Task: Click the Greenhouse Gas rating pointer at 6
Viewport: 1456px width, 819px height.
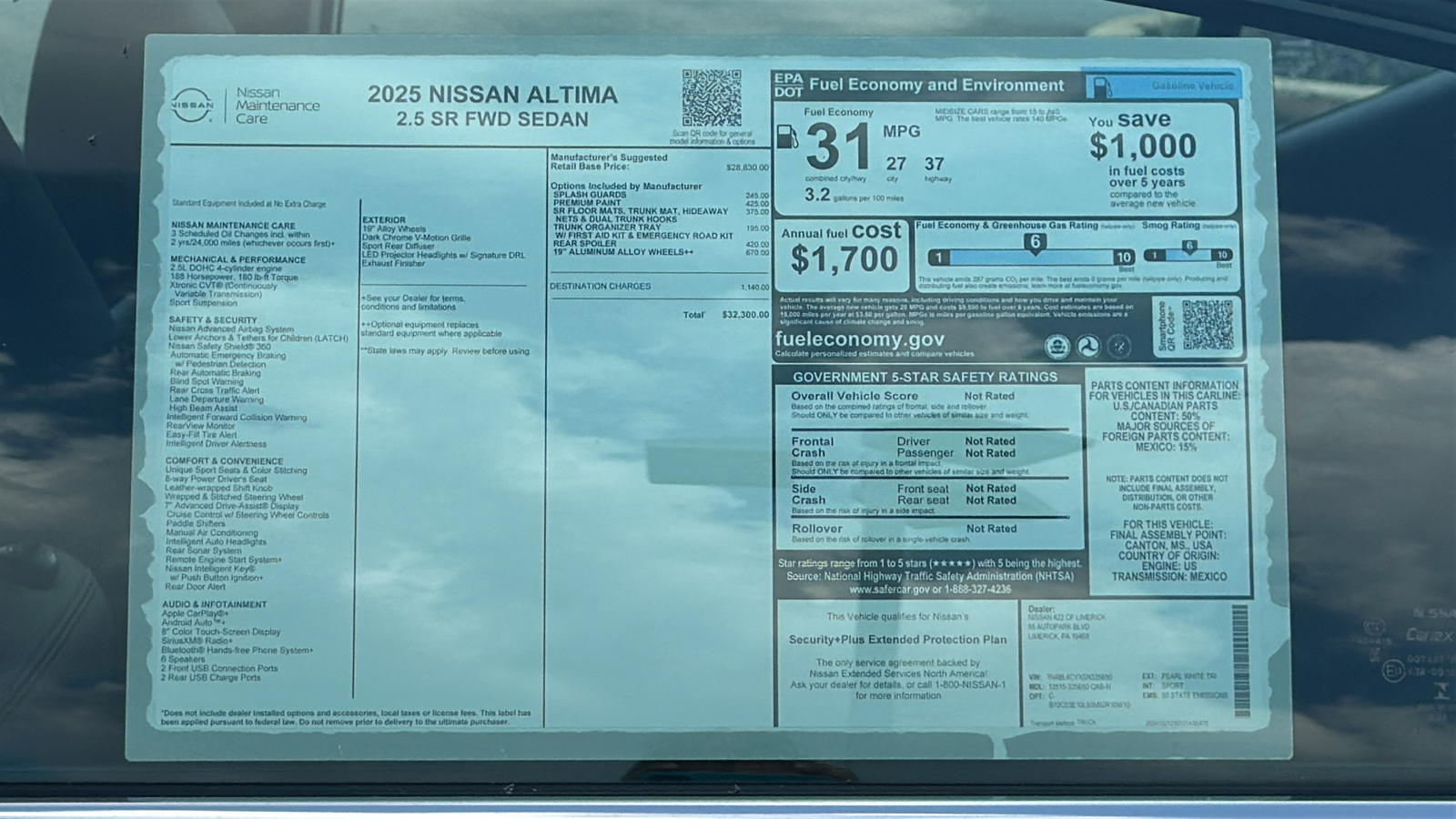Action: (x=1035, y=241)
